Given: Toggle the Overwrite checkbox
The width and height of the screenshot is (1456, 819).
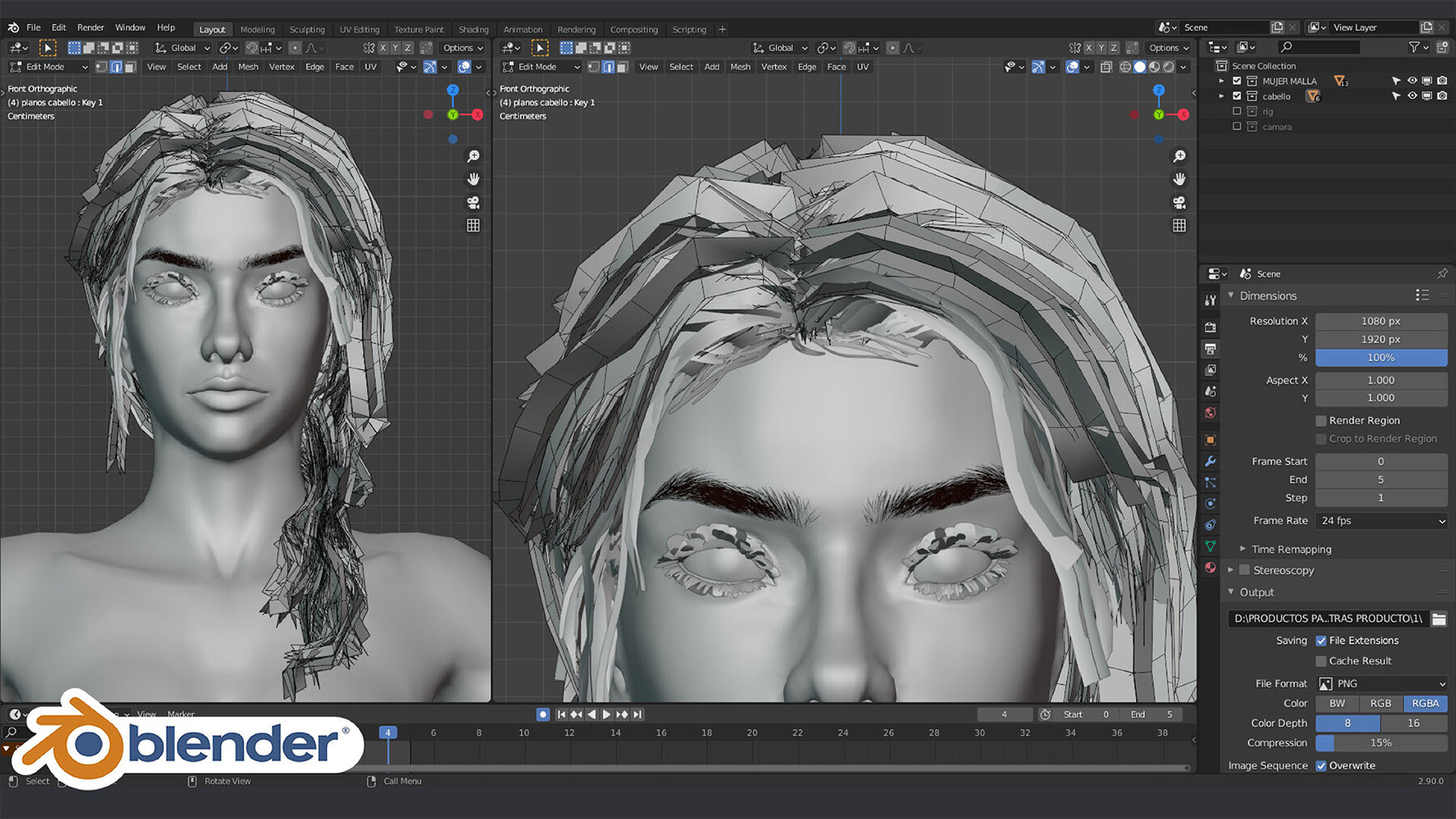Looking at the screenshot, I should (x=1321, y=766).
